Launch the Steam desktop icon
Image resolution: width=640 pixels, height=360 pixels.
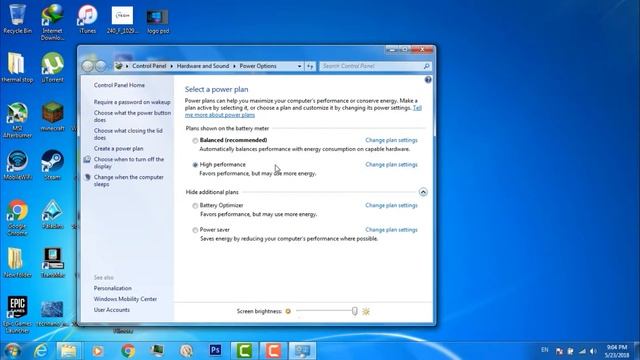click(52, 165)
